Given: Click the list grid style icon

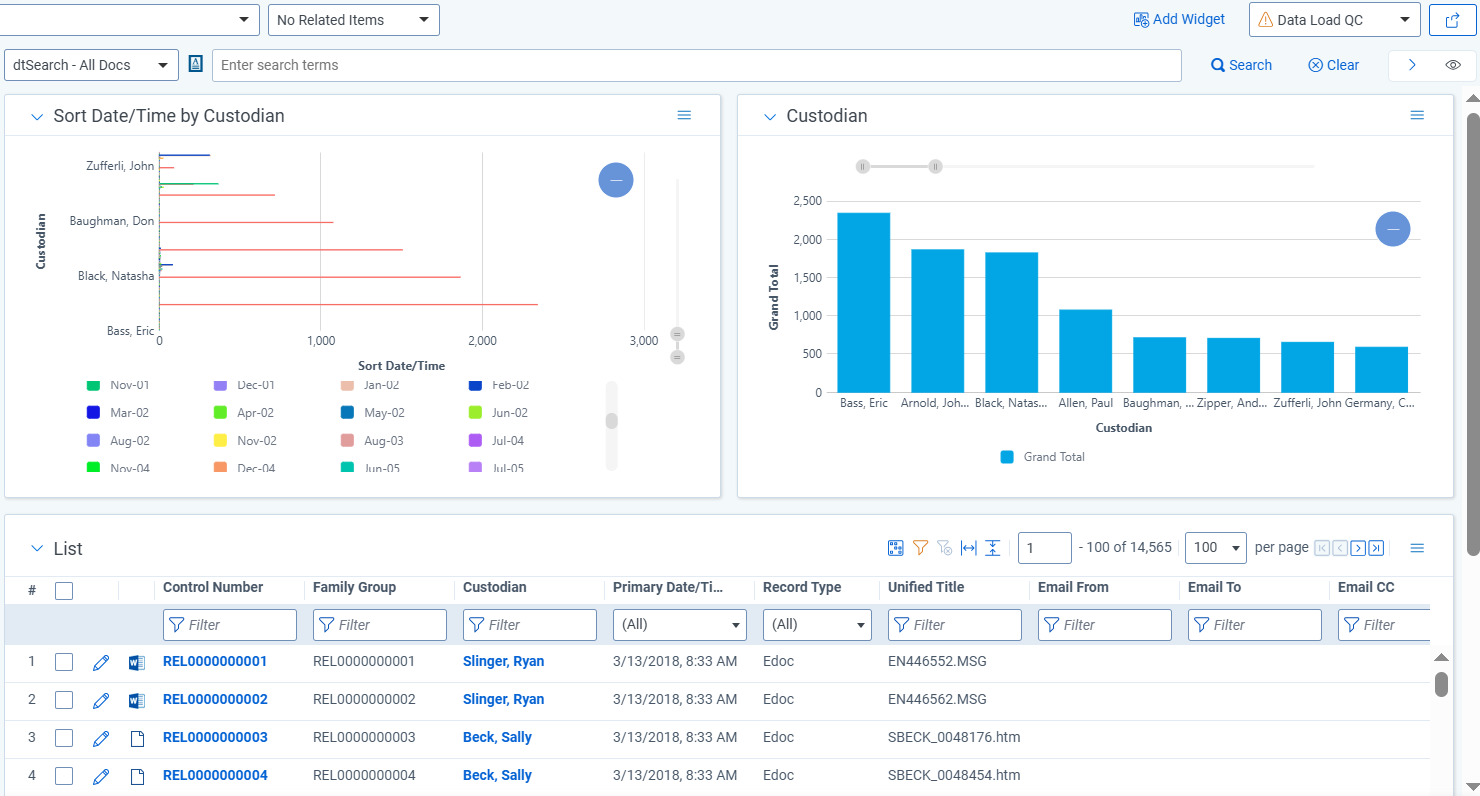Looking at the screenshot, I should (896, 548).
